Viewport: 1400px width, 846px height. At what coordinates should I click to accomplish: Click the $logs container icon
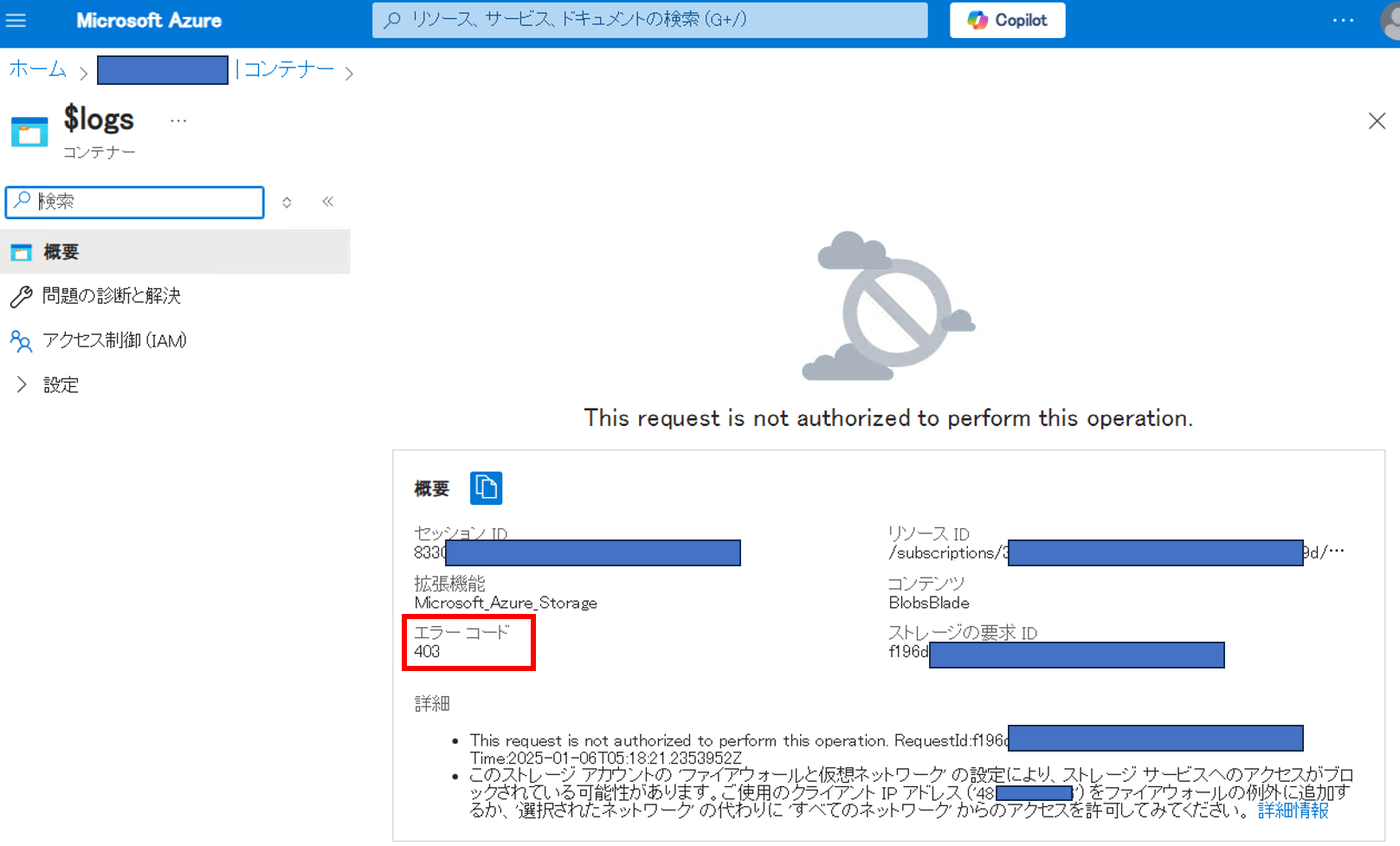point(29,130)
